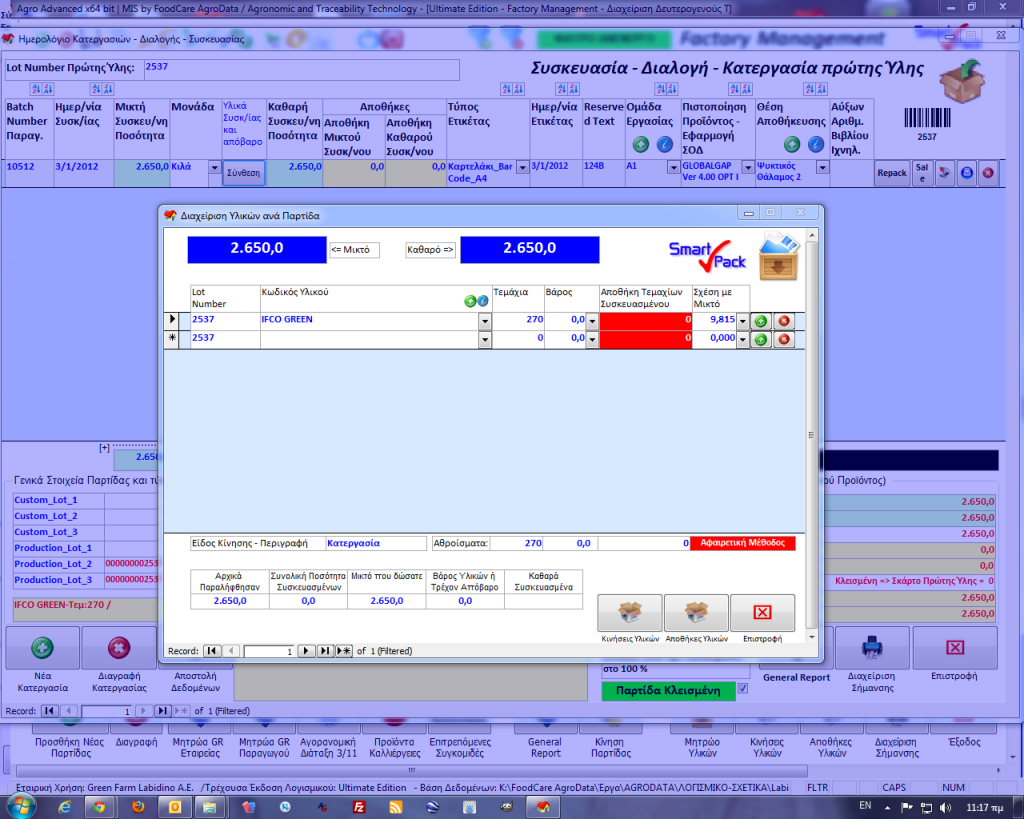Click the Καθαρό => button

(430, 249)
